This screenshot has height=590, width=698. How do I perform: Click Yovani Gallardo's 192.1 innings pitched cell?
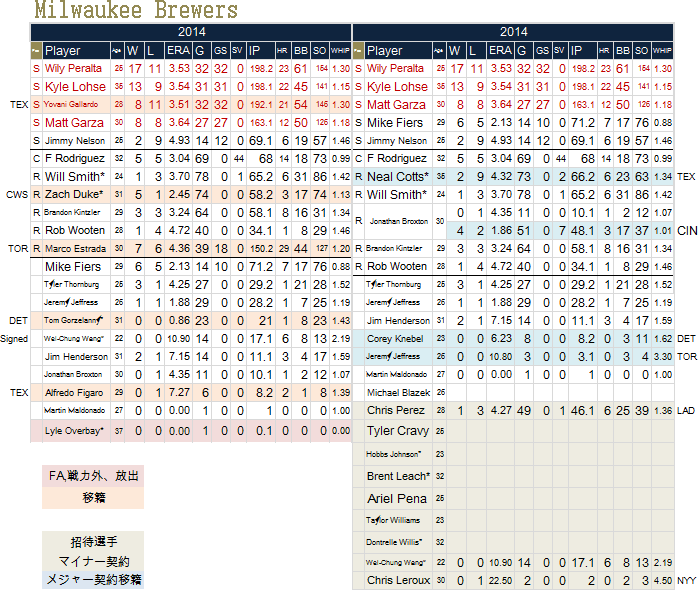tap(261, 105)
